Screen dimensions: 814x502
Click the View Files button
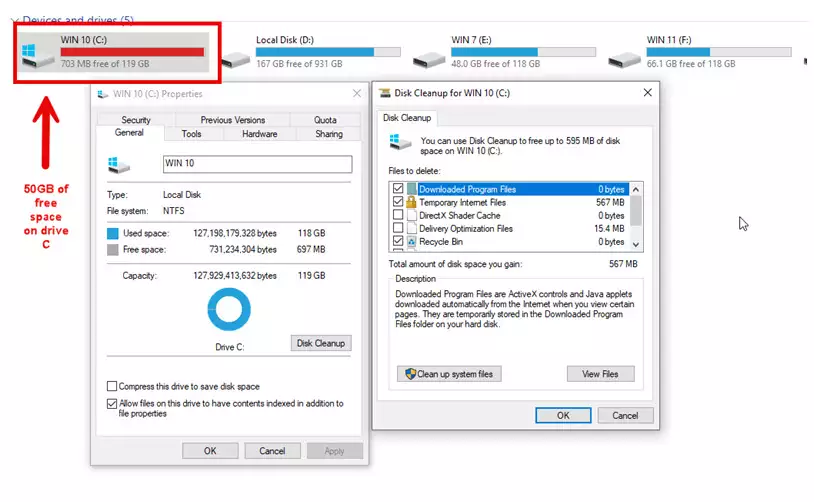pos(600,374)
